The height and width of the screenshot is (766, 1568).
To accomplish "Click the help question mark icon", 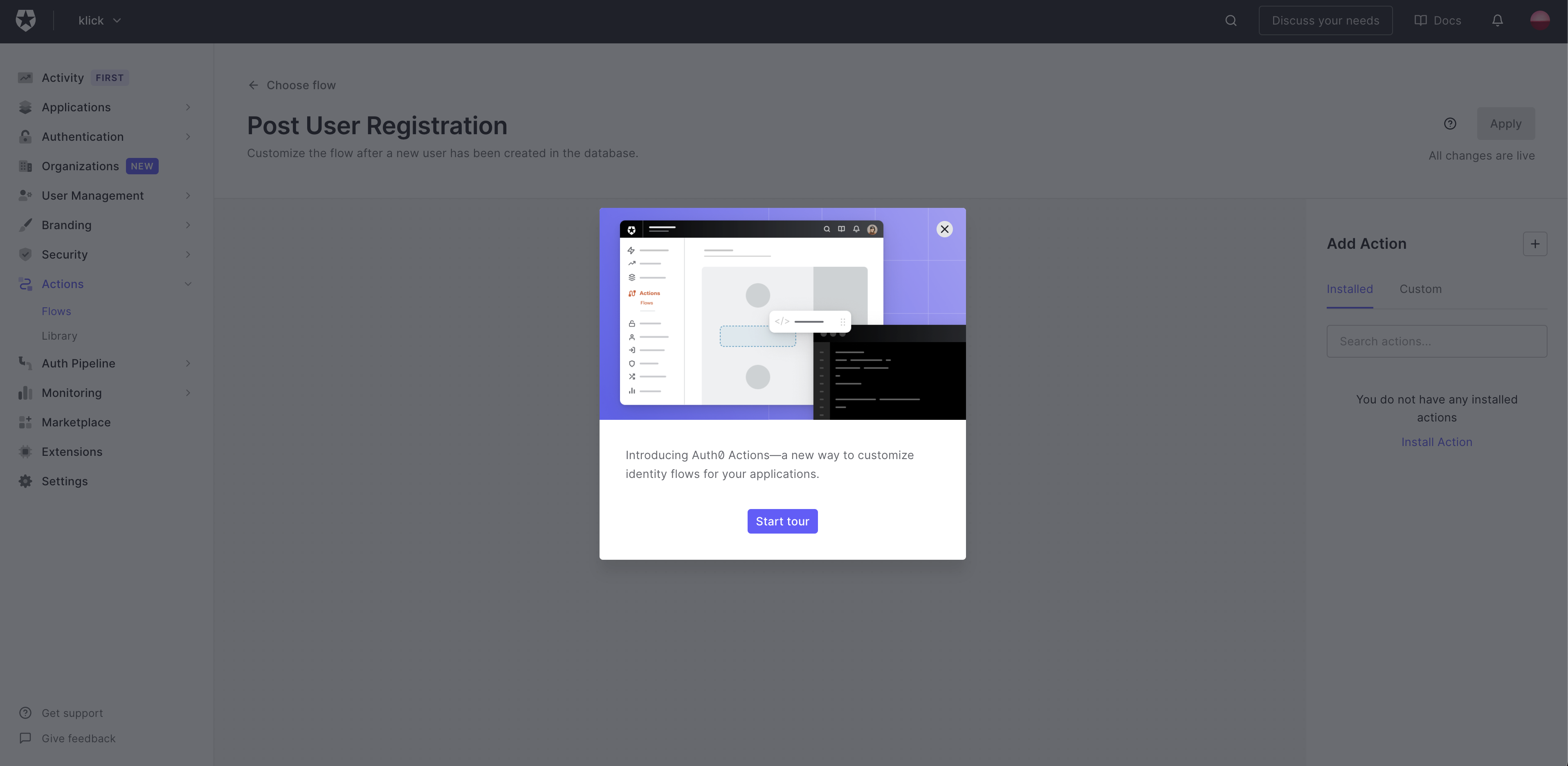I will [x=1450, y=124].
